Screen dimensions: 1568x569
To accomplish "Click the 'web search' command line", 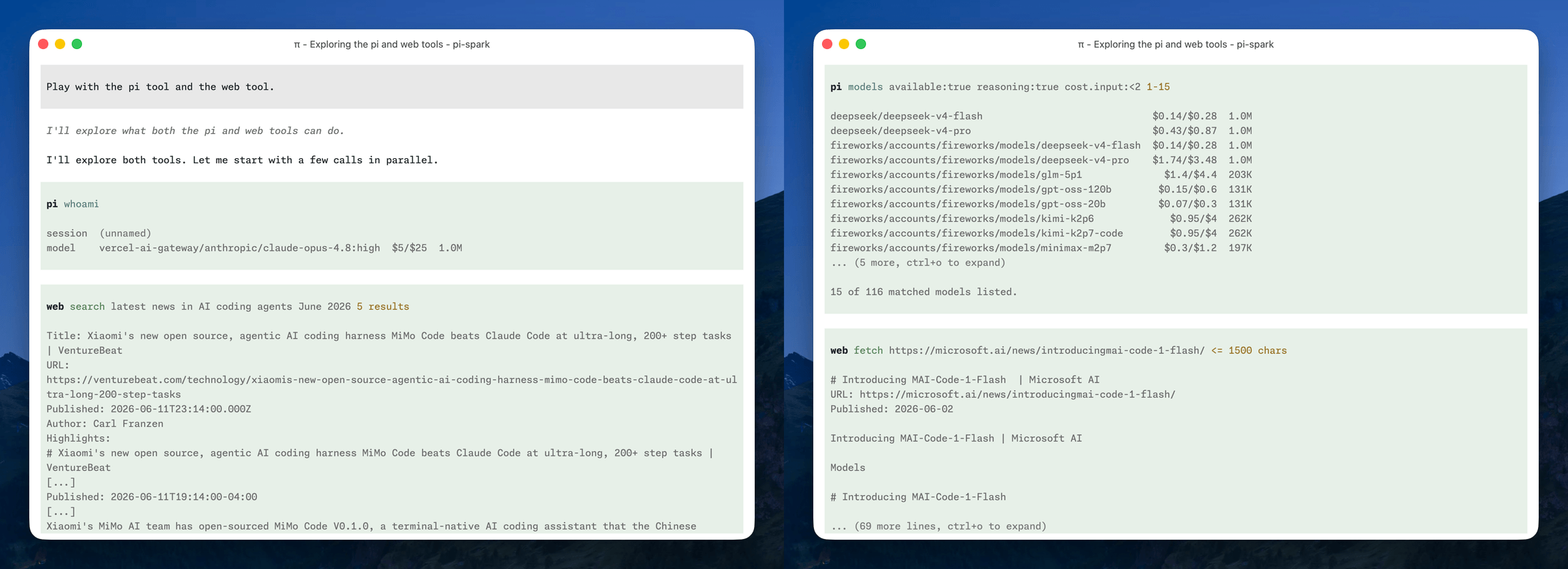I will point(228,306).
